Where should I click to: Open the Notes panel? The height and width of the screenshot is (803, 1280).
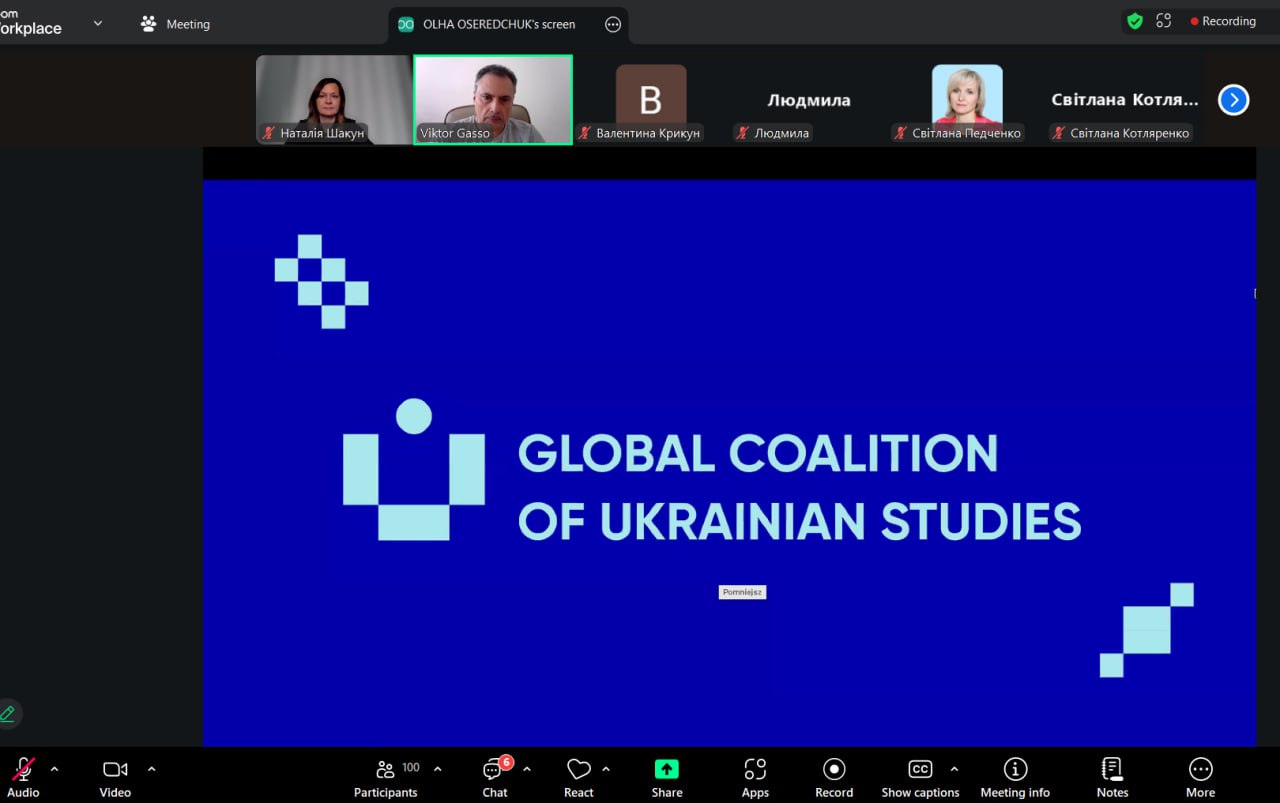[x=1112, y=777]
